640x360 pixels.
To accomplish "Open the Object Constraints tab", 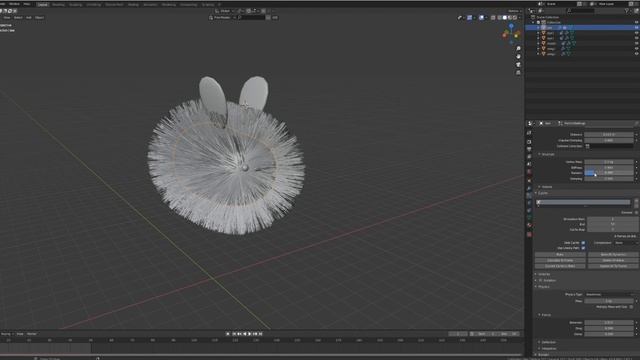I will pyautogui.click(x=529, y=210).
